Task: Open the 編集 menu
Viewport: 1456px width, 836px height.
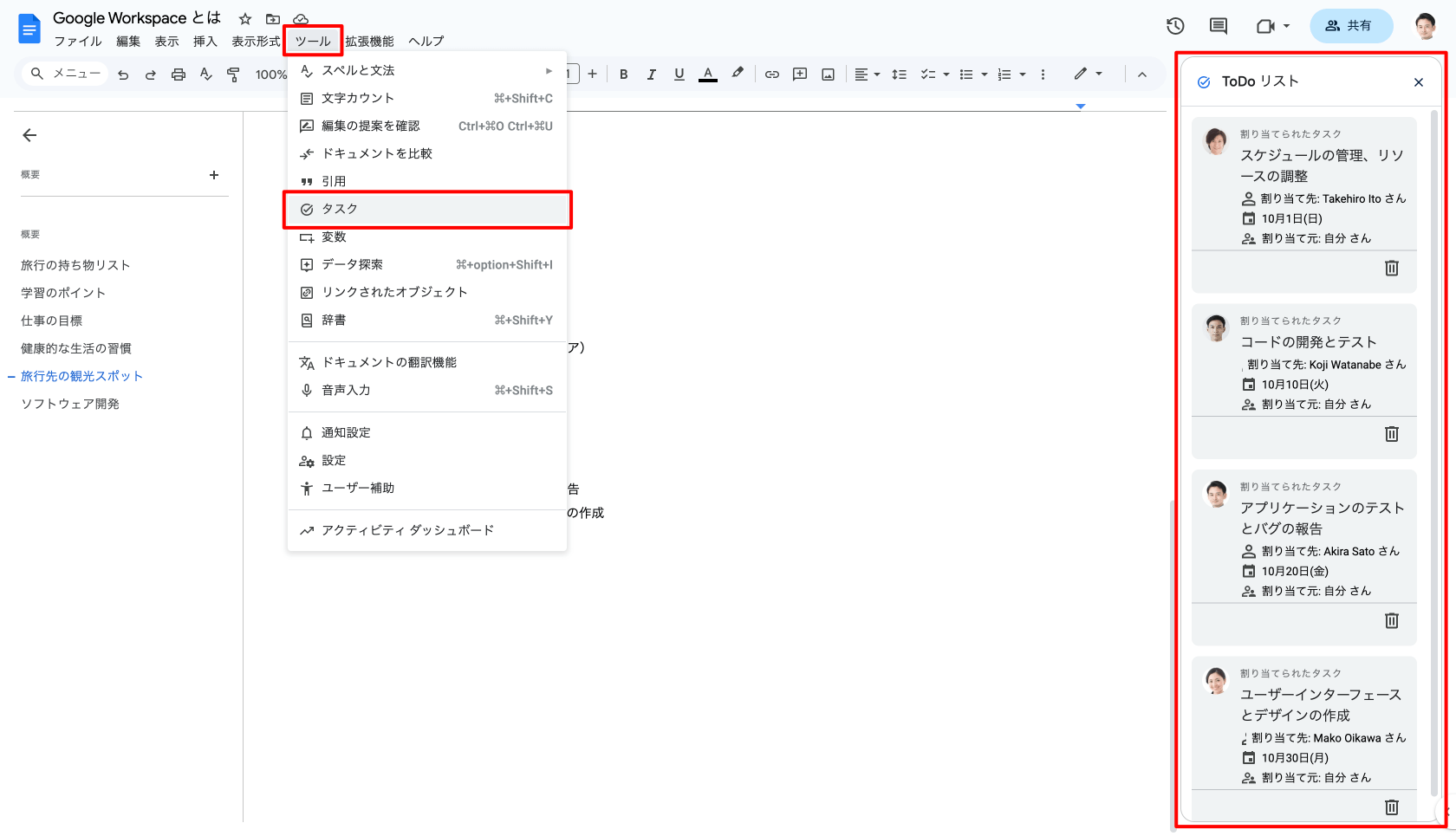Action: [x=128, y=42]
